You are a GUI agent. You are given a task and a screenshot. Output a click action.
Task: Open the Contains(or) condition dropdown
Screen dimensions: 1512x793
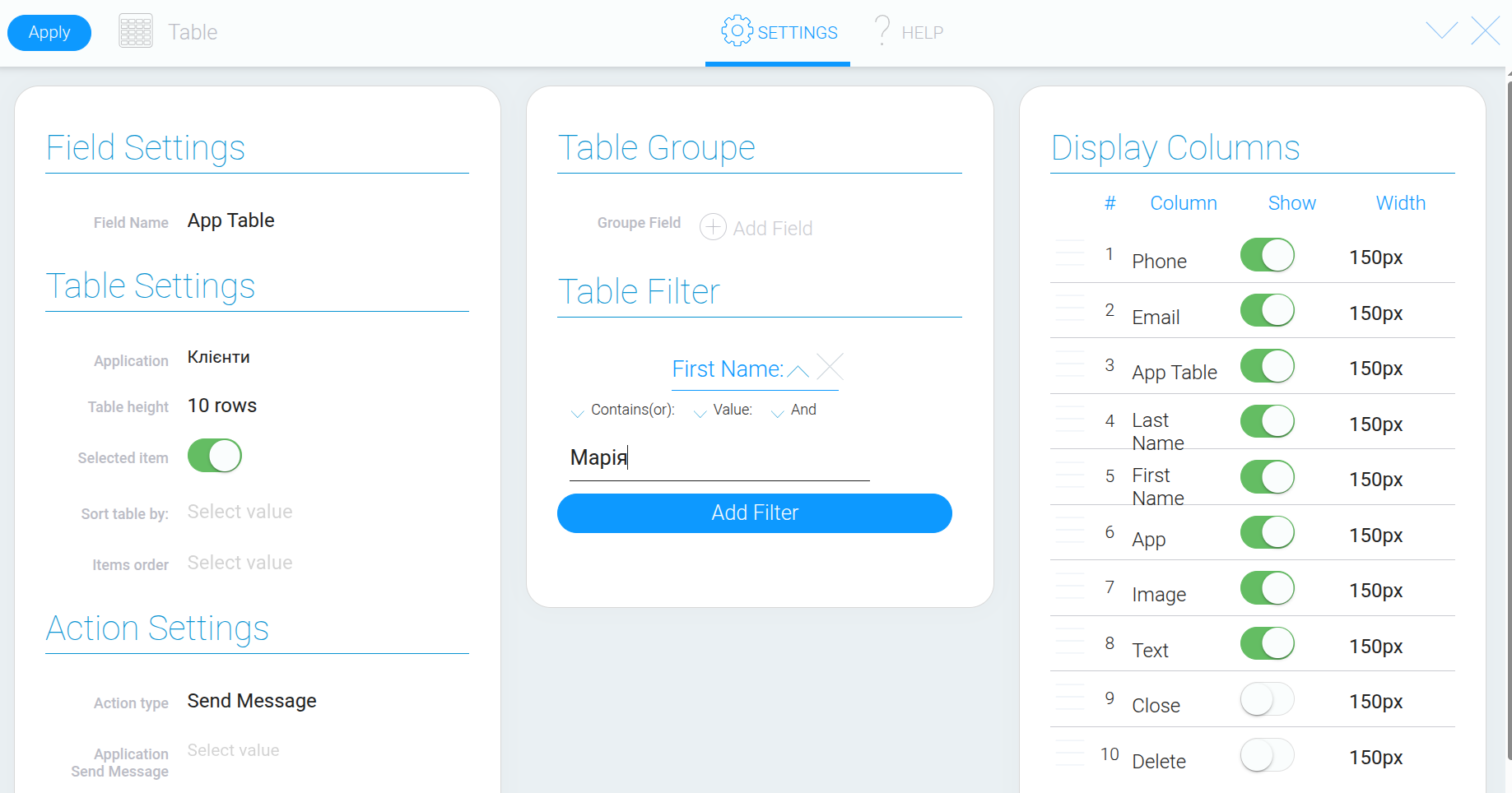pyautogui.click(x=623, y=410)
